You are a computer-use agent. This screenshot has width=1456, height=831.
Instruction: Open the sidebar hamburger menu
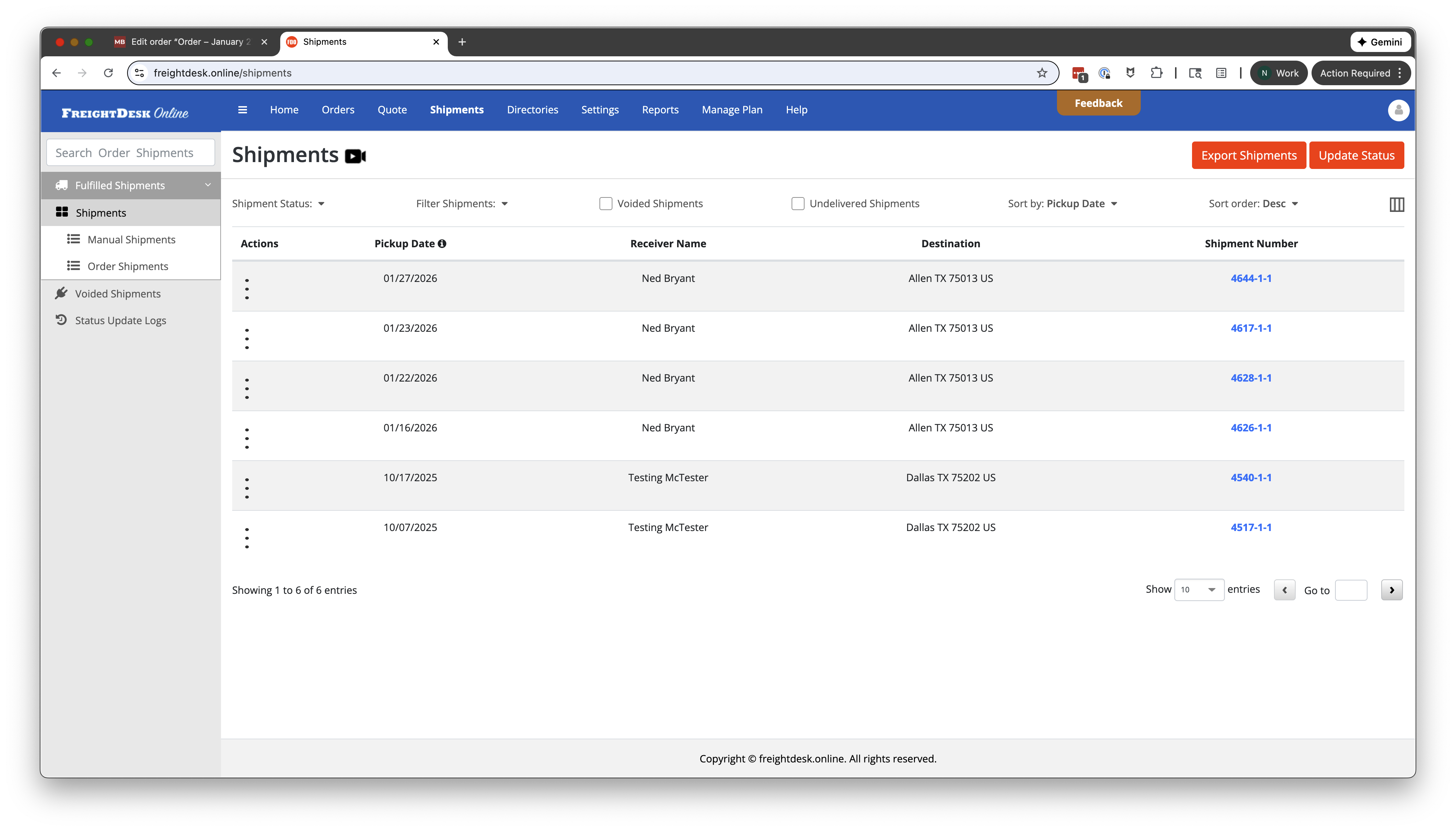[x=242, y=110]
